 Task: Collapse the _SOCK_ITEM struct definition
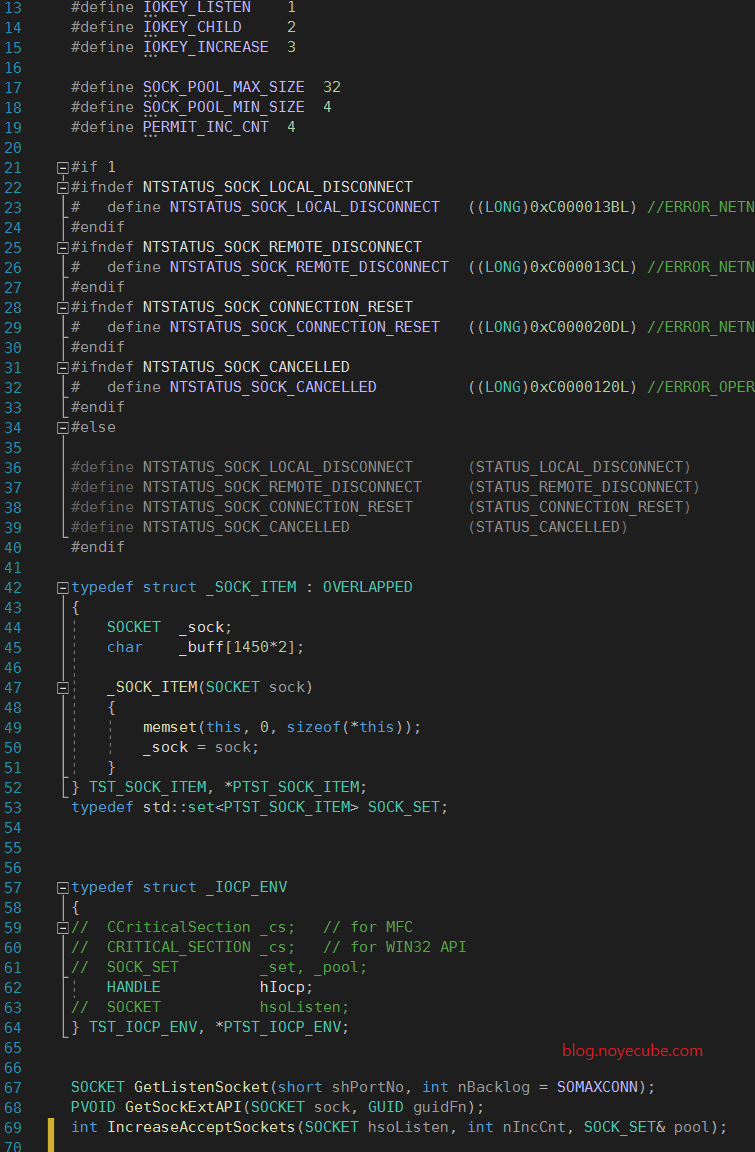point(62,588)
